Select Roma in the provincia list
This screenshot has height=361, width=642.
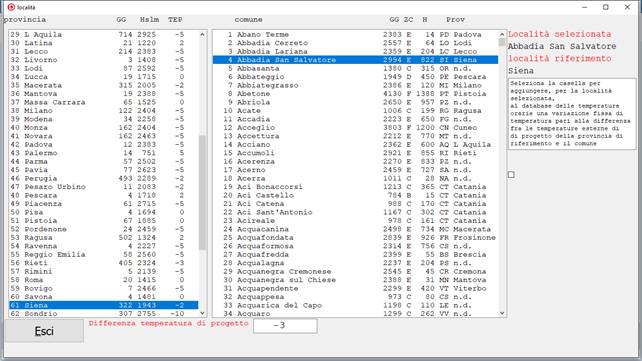click(x=104, y=280)
